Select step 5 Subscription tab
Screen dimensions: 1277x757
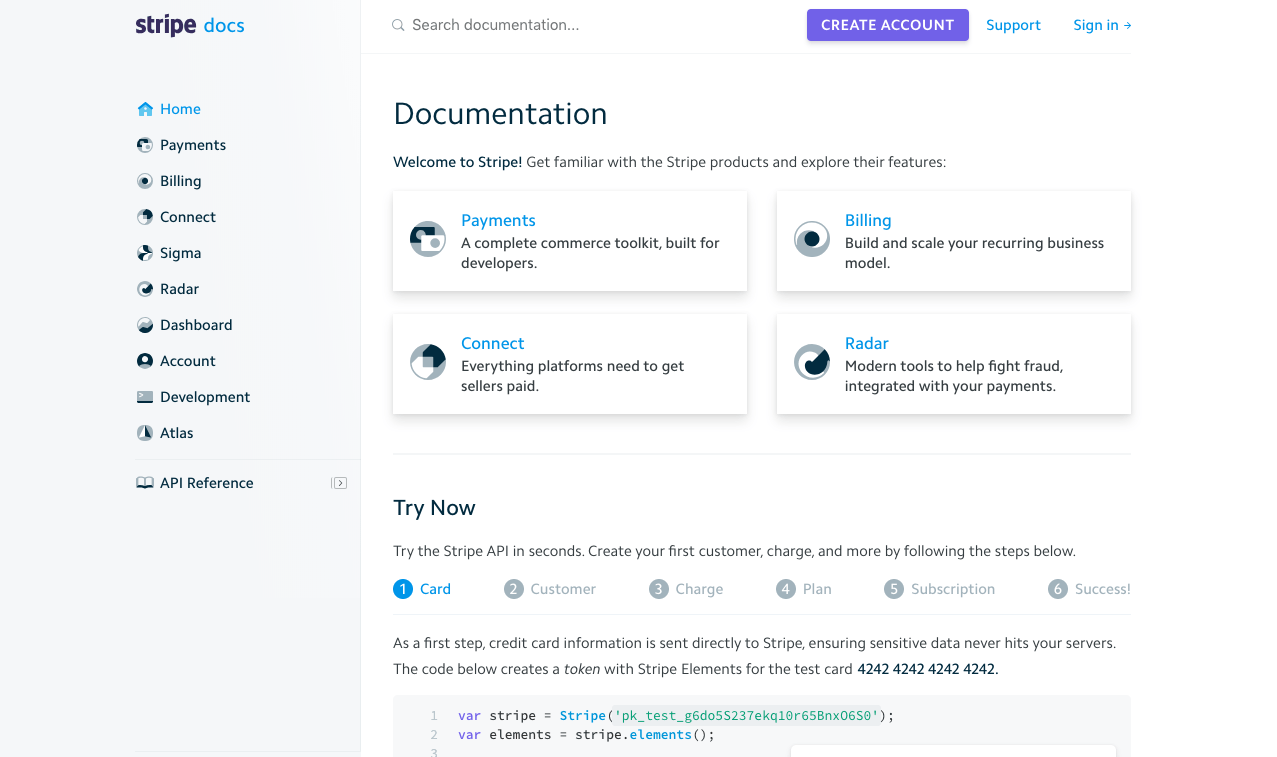940,589
